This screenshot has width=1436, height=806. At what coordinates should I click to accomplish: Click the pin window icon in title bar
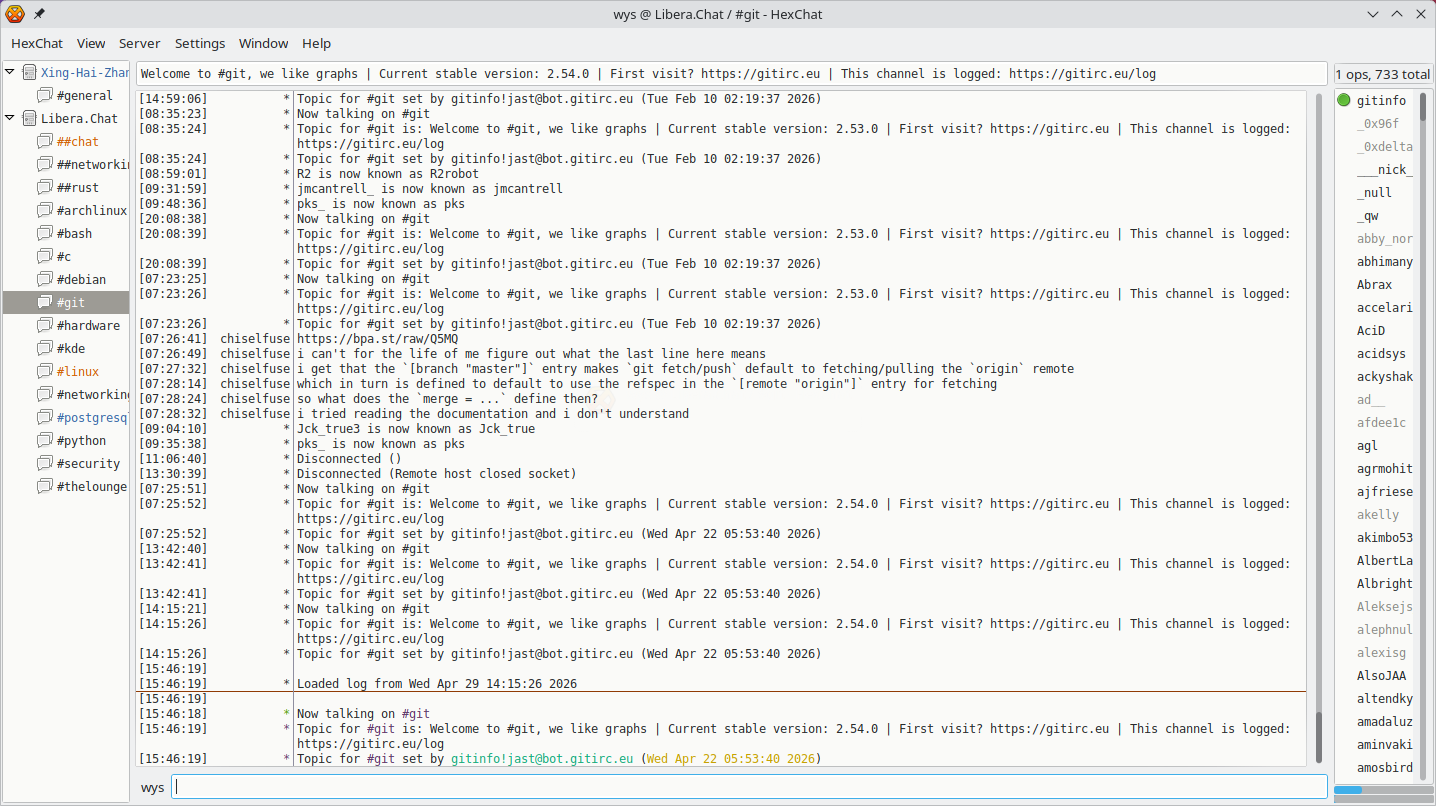click(39, 14)
